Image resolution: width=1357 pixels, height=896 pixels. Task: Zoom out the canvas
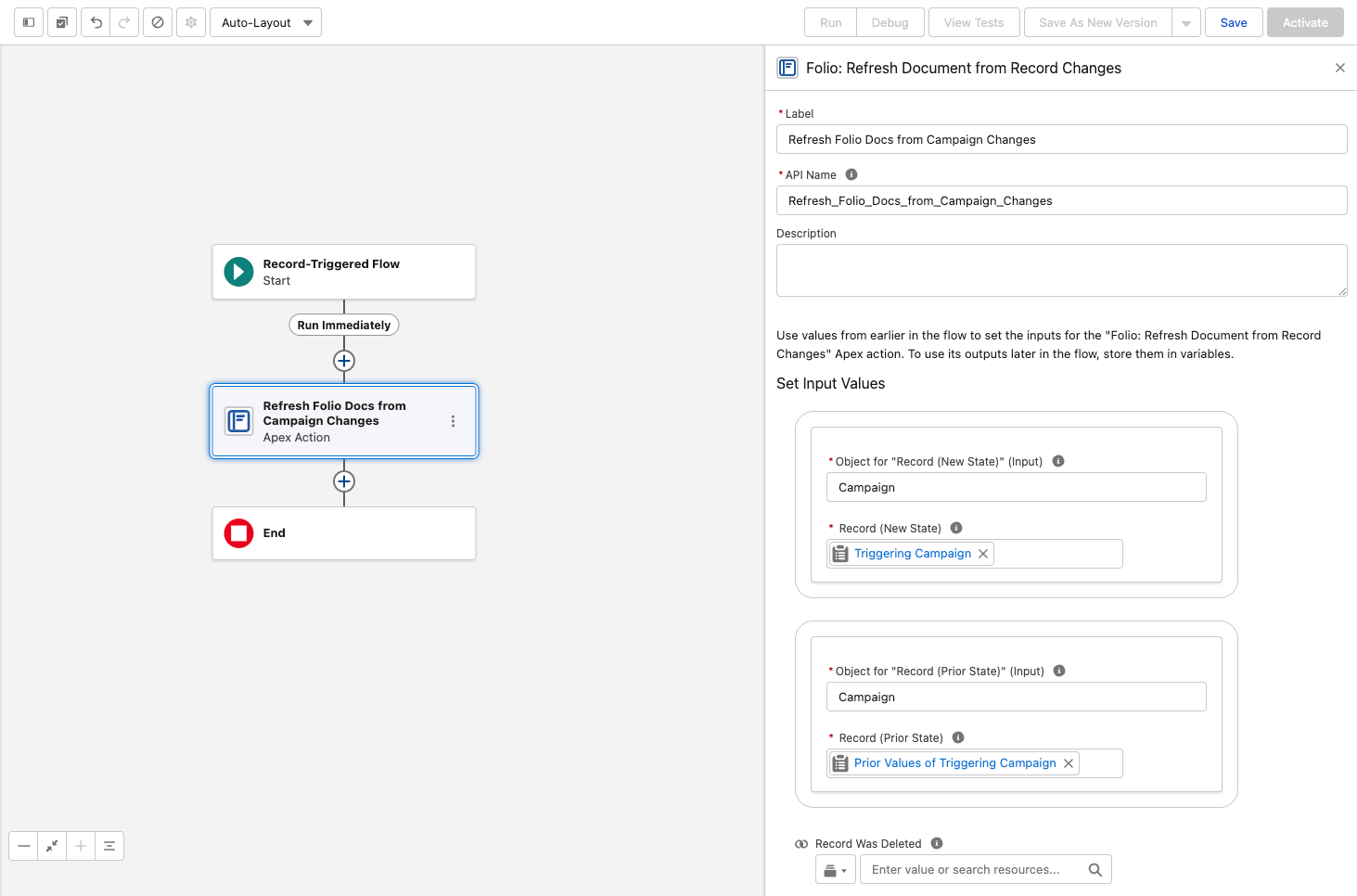tap(24, 846)
